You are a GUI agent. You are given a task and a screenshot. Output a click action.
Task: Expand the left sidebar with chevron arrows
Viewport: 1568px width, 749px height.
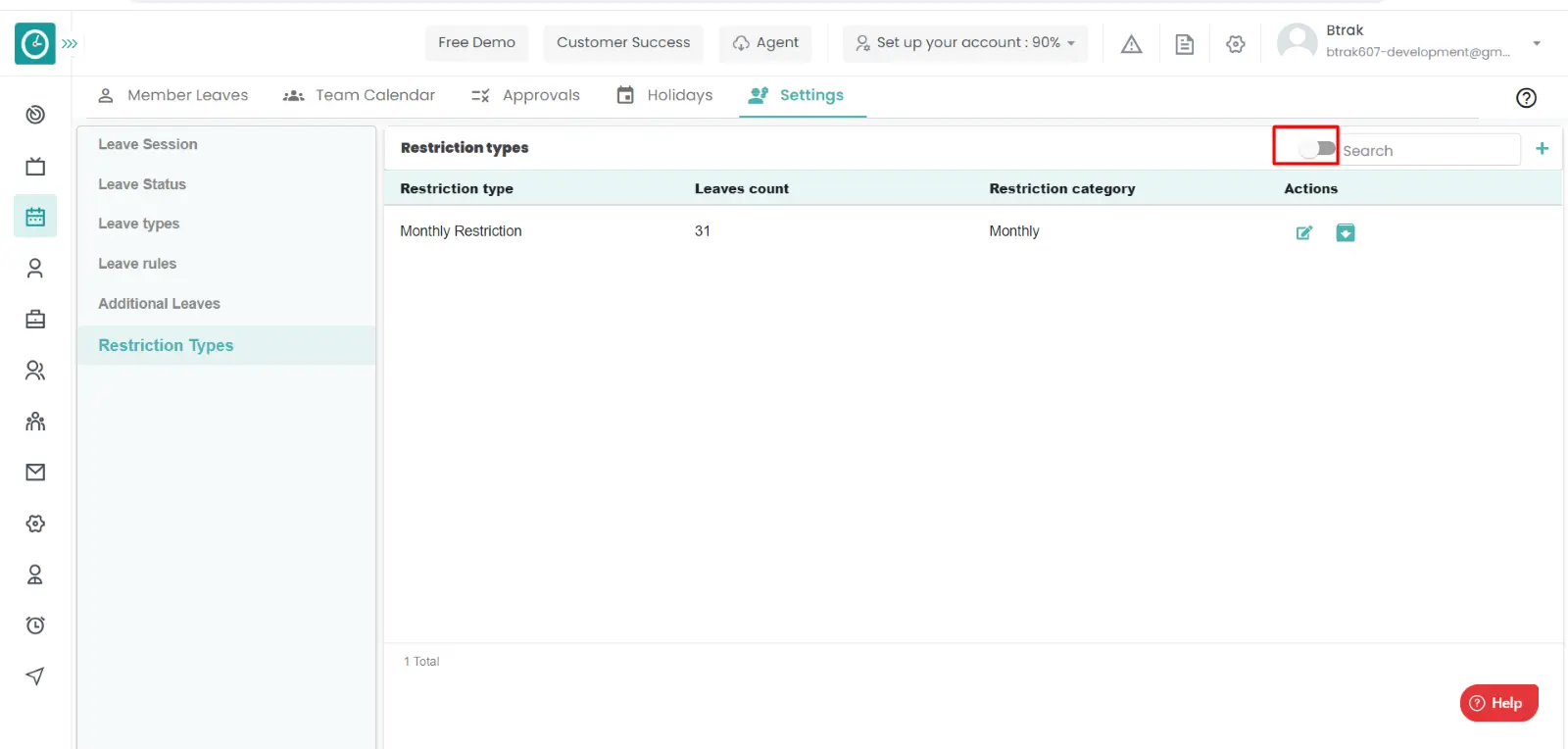(x=70, y=44)
